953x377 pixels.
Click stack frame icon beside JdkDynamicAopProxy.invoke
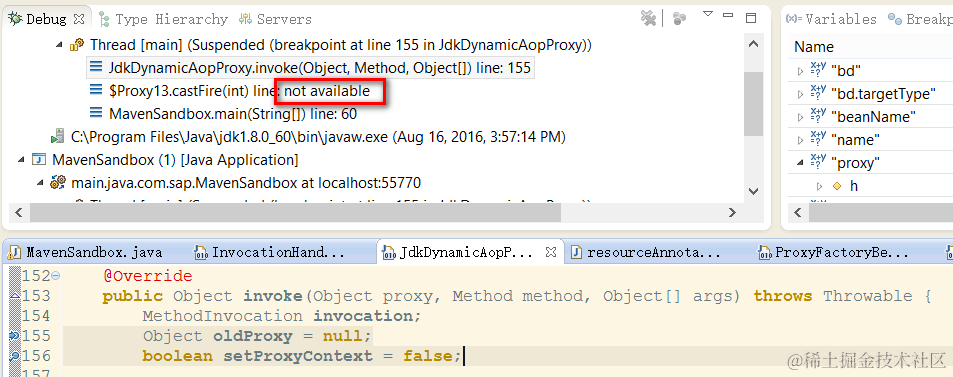pyautogui.click(x=95, y=67)
